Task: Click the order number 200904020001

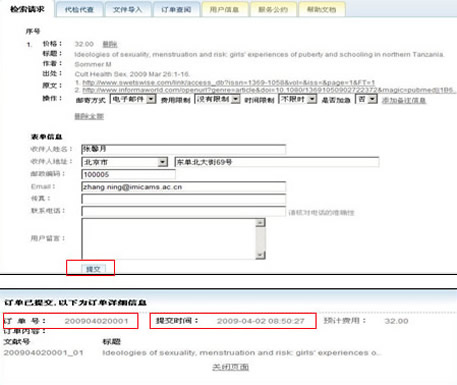Action: pos(96,321)
